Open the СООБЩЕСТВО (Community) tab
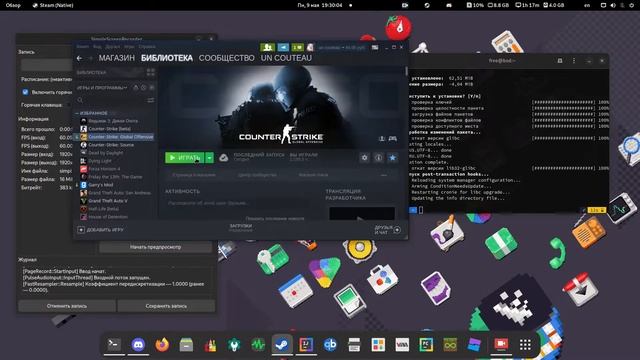 tap(227, 58)
